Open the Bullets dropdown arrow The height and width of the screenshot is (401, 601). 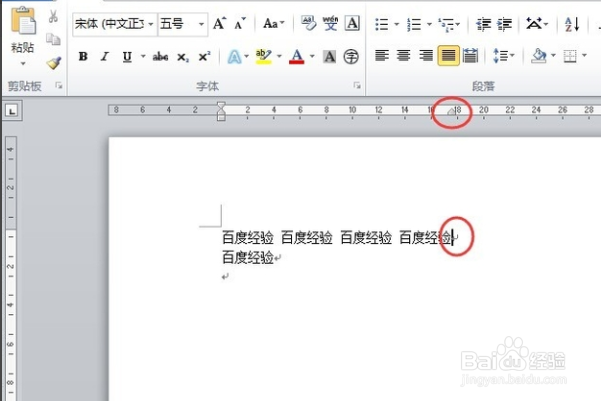pos(397,24)
